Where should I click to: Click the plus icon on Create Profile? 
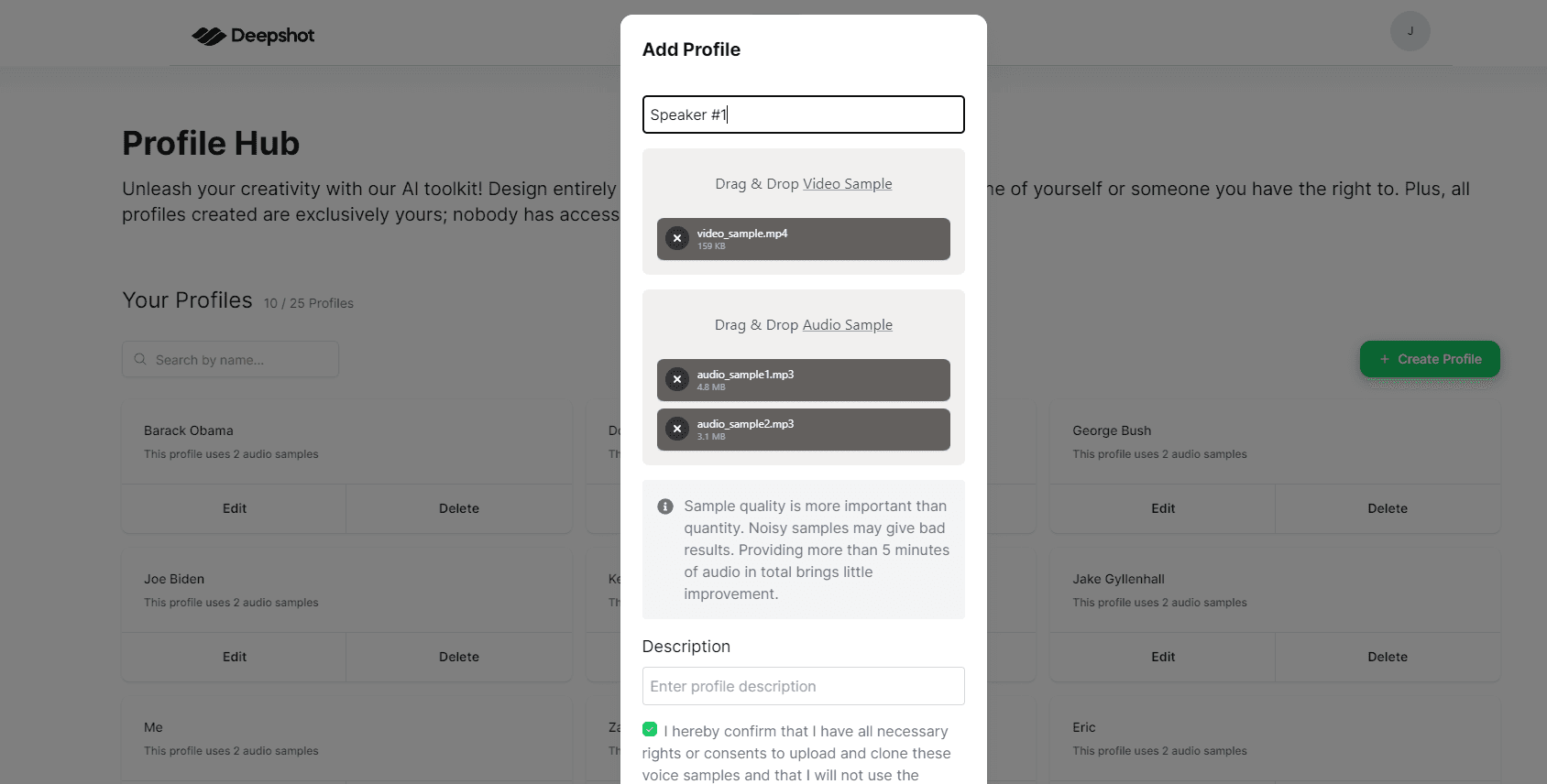click(x=1383, y=359)
